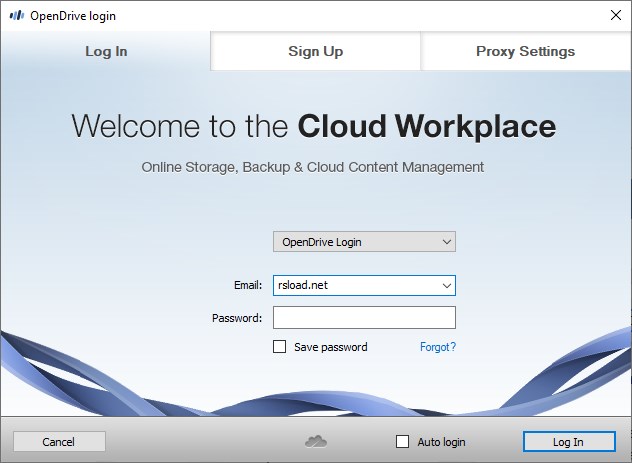The width and height of the screenshot is (632, 463).
Task: Open the OpenDrive Login type dropdown
Action: coord(364,242)
